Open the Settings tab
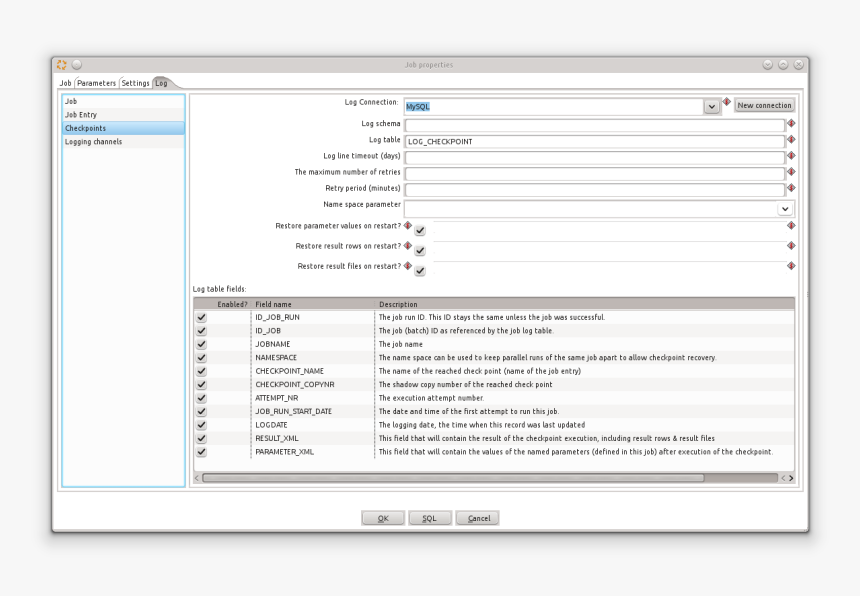This screenshot has height=596, width=860. (135, 83)
